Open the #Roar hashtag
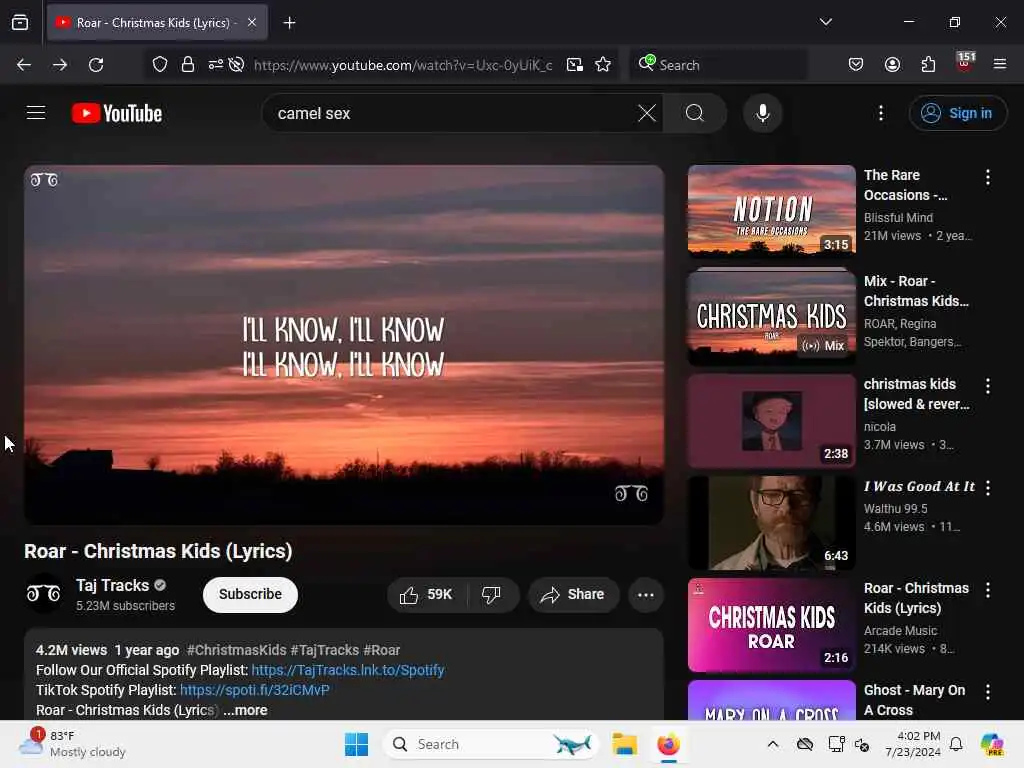This screenshot has width=1024, height=768. 381,650
